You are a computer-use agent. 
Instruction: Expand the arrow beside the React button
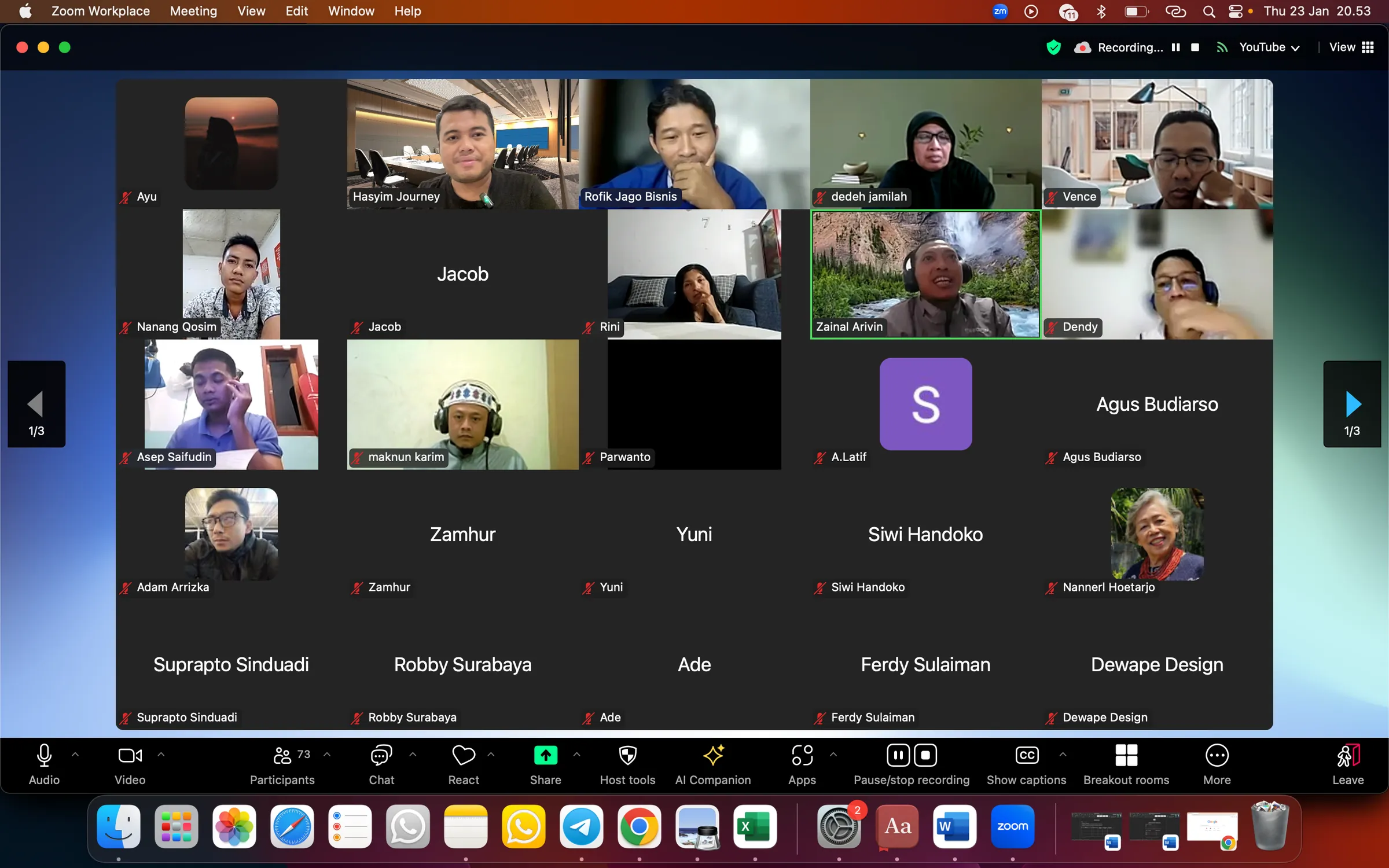pos(491,755)
